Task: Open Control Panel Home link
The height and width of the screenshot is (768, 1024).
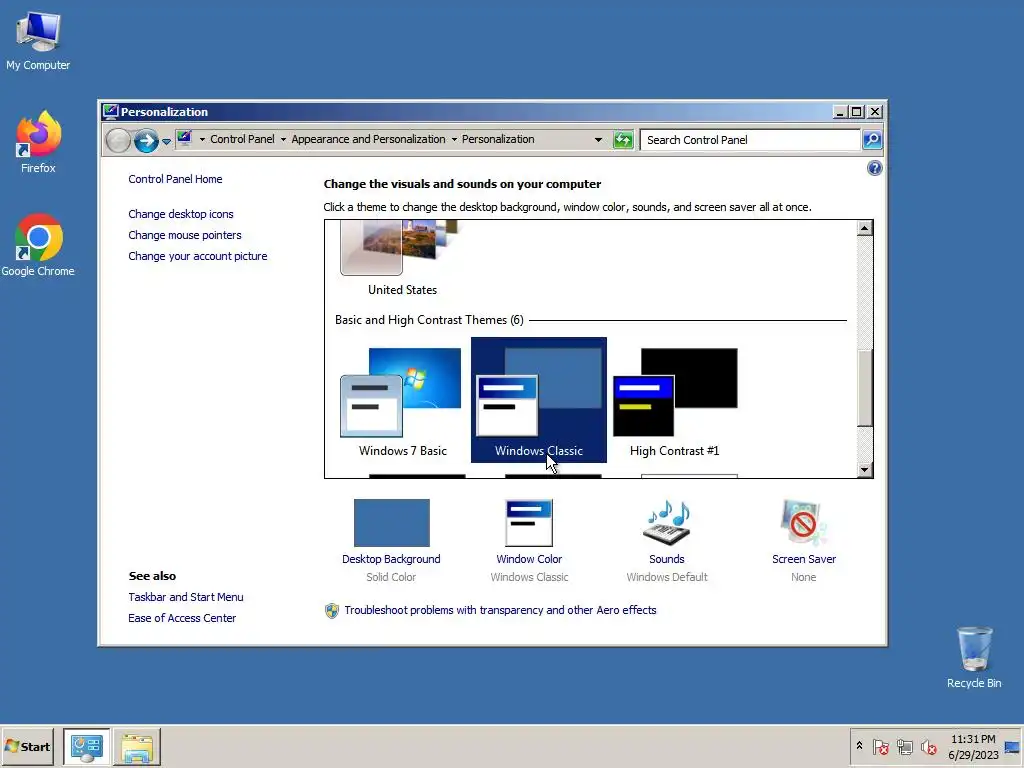Action: 175,179
